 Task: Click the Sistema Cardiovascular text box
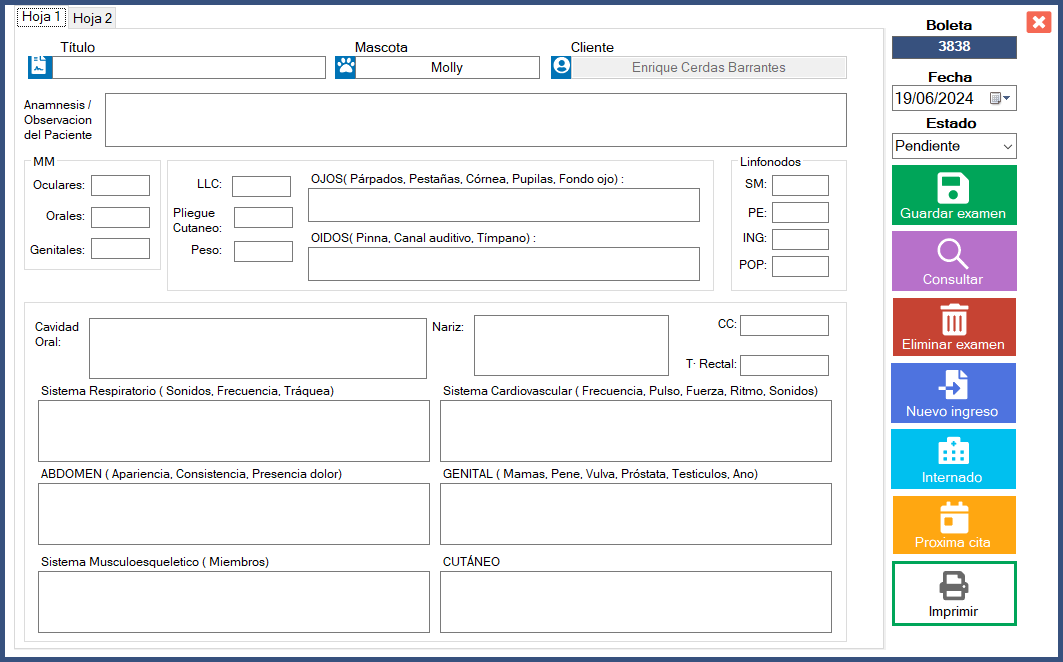pyautogui.click(x=636, y=431)
